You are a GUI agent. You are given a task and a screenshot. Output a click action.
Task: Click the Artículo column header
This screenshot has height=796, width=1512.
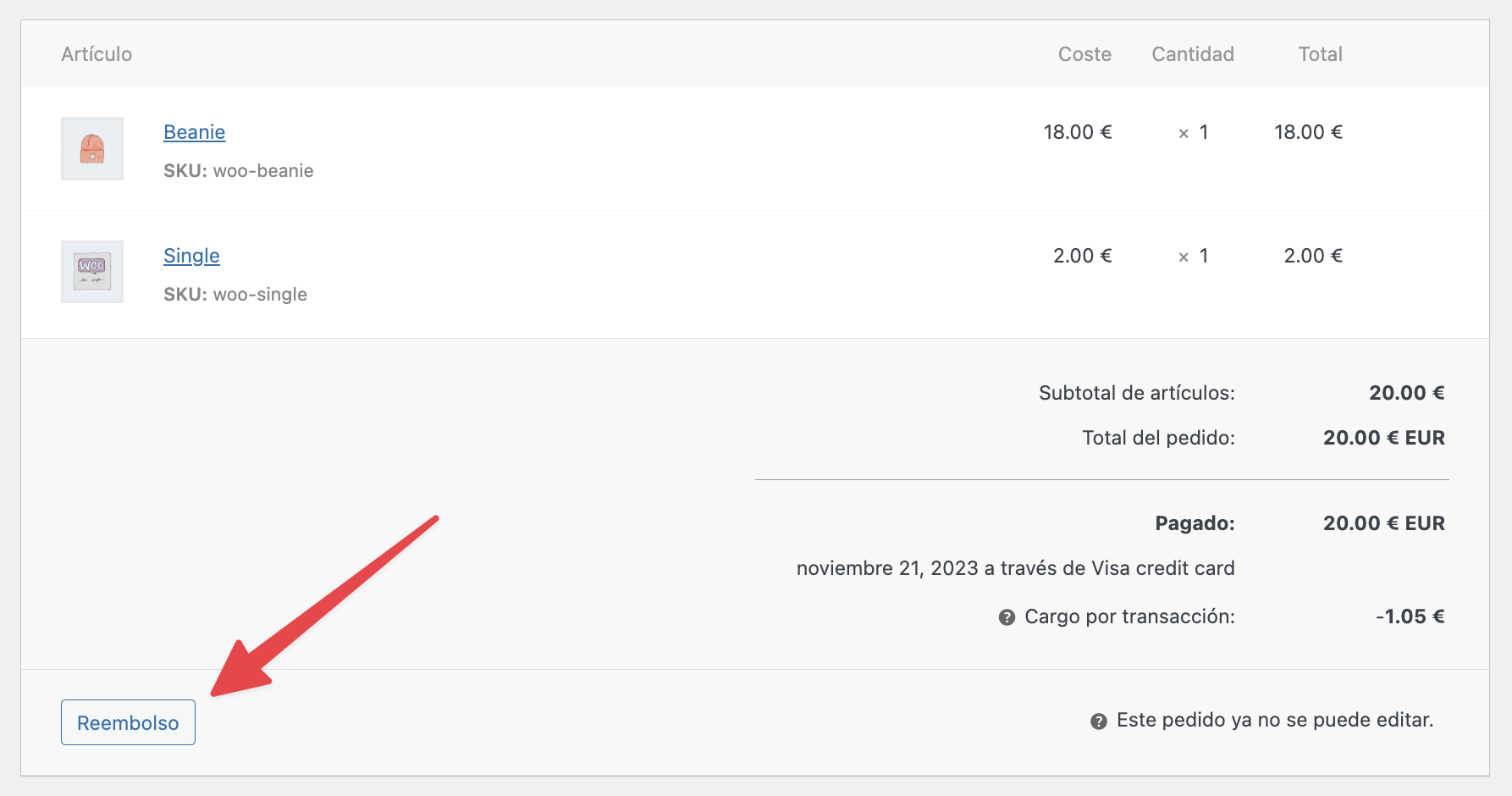click(x=97, y=54)
